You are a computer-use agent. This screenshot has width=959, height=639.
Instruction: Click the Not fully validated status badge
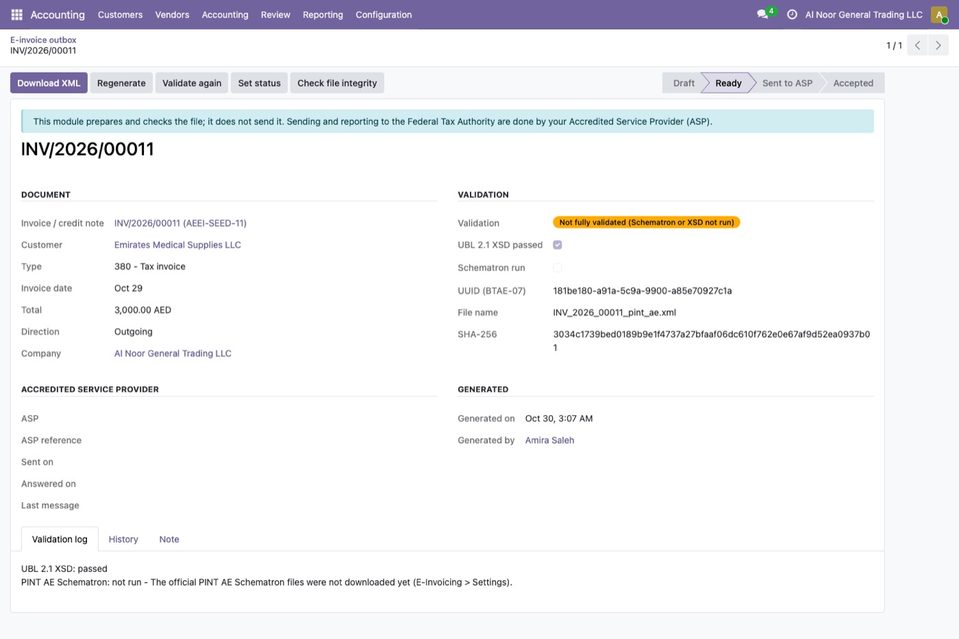pyautogui.click(x=646, y=223)
